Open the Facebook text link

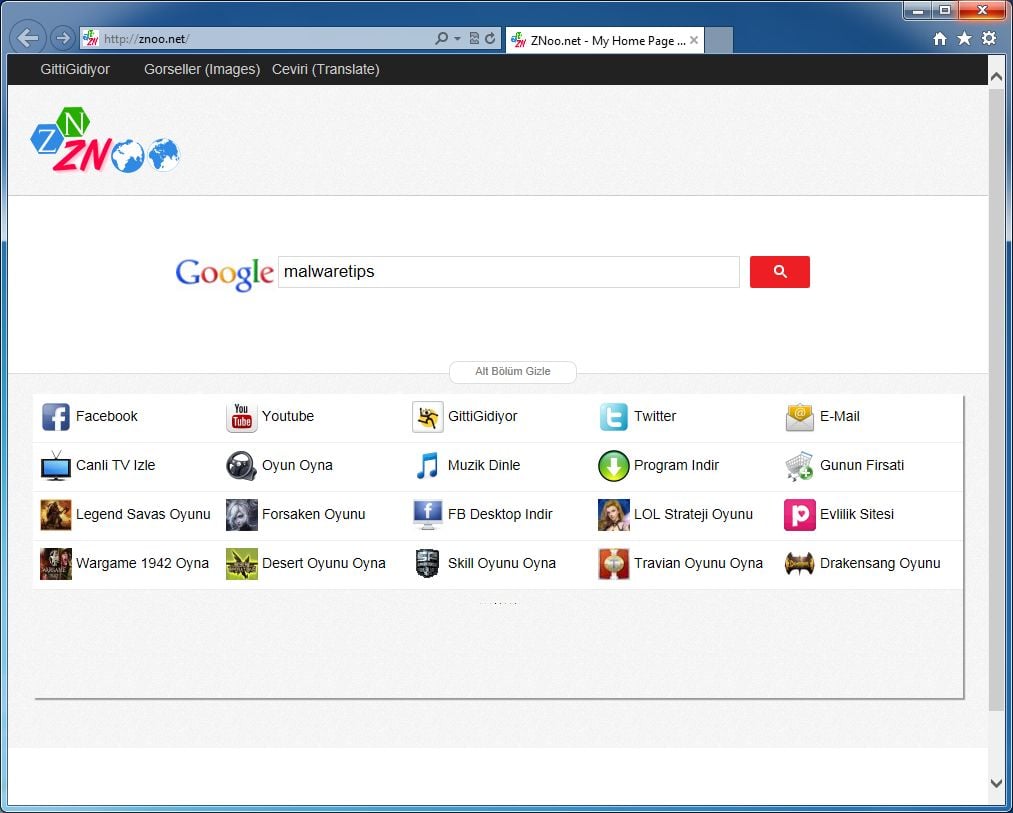coord(107,417)
